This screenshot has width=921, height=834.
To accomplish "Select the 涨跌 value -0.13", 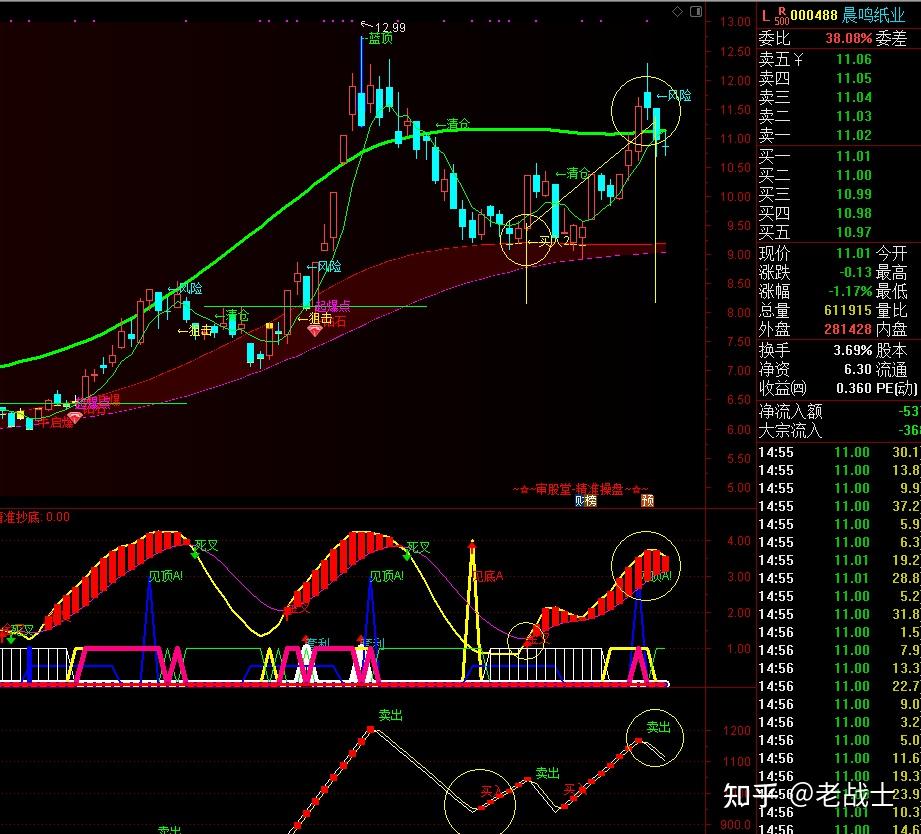I will coord(855,273).
